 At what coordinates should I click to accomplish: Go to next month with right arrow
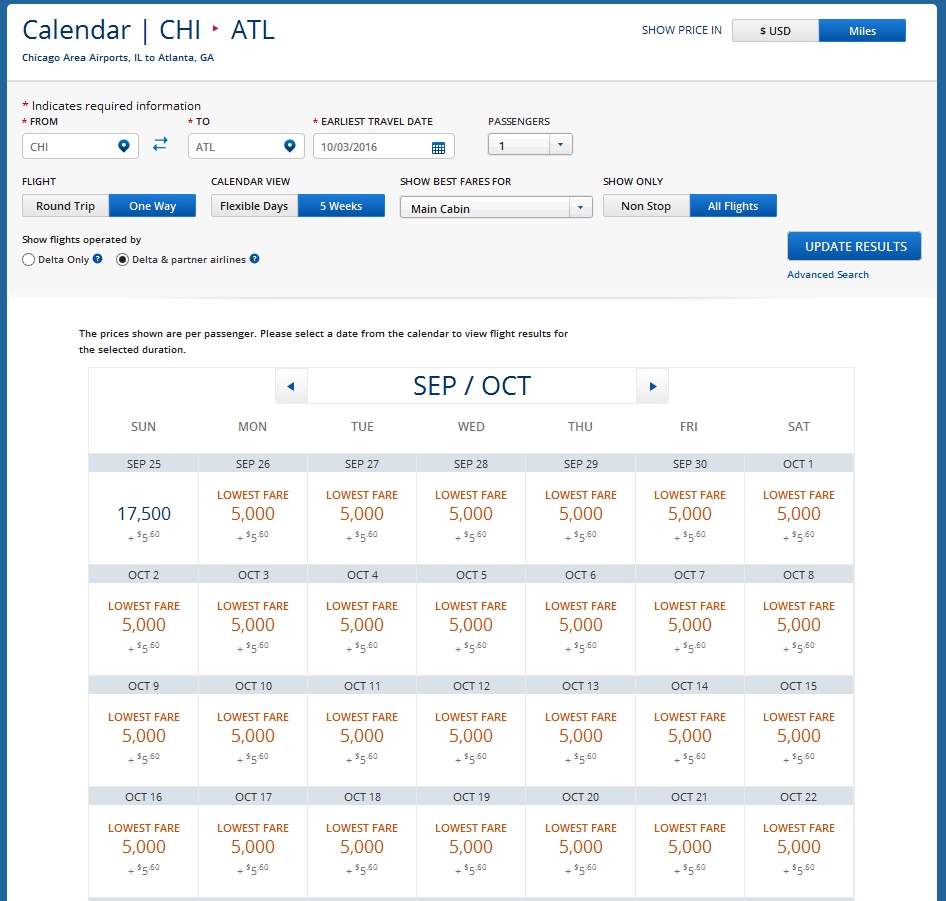point(652,386)
